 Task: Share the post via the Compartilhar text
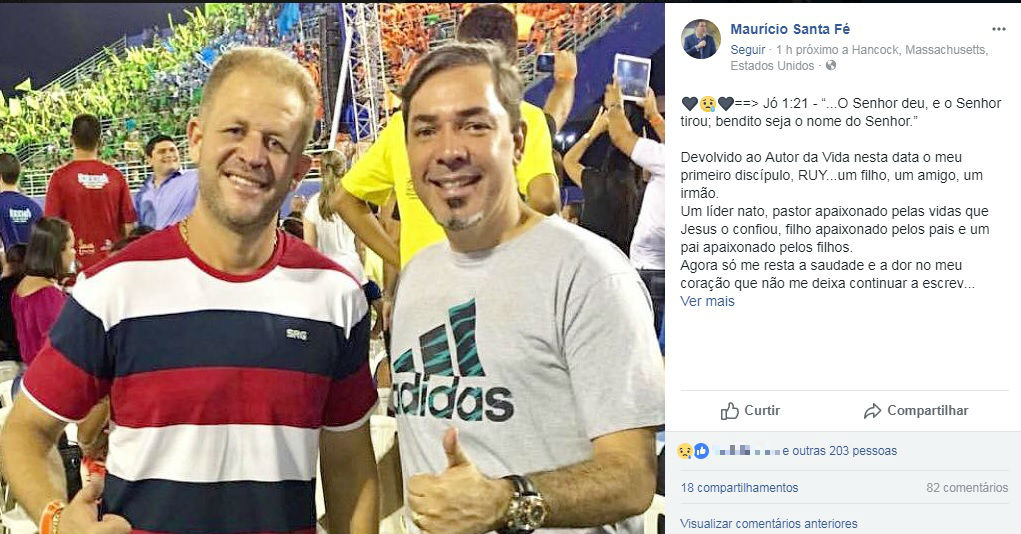[927, 410]
